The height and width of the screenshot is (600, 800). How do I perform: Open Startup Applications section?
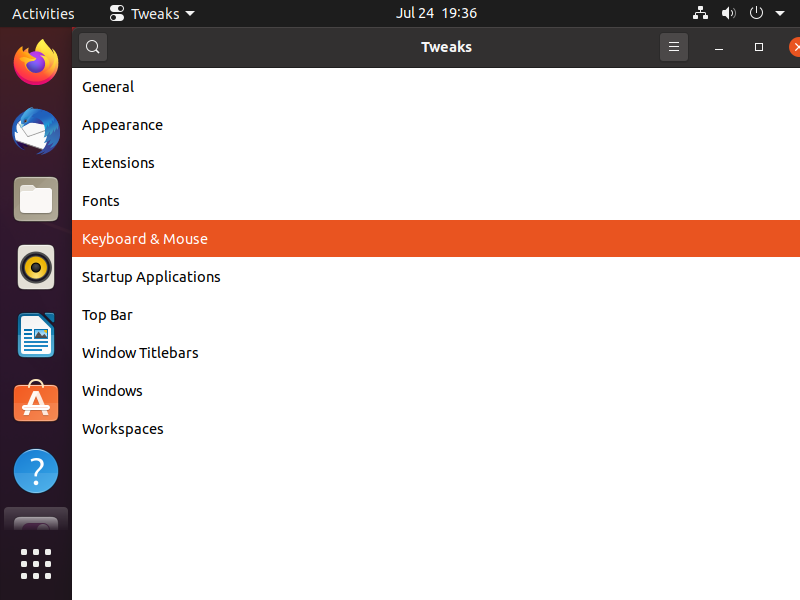click(x=436, y=277)
